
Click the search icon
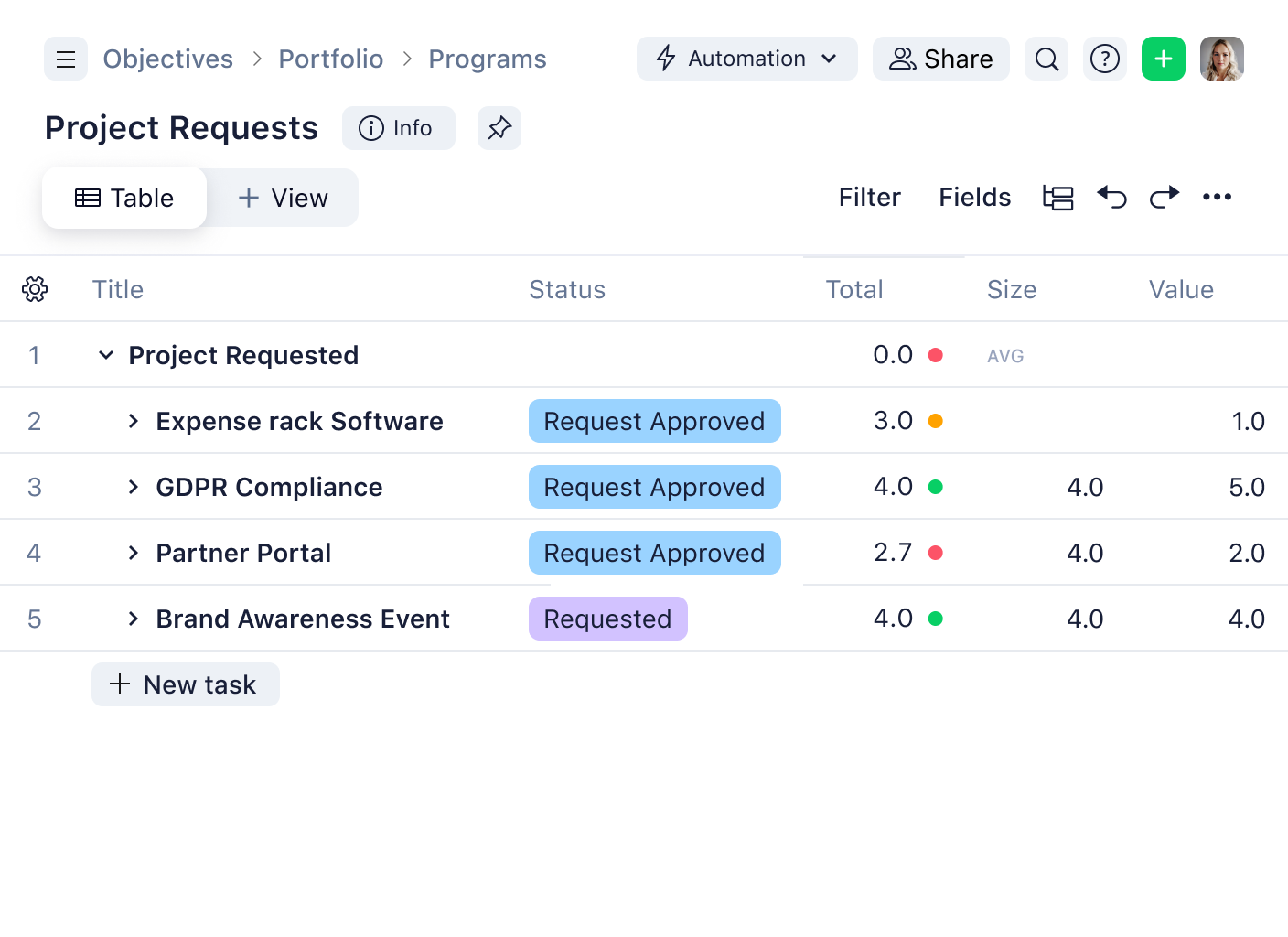(1046, 59)
